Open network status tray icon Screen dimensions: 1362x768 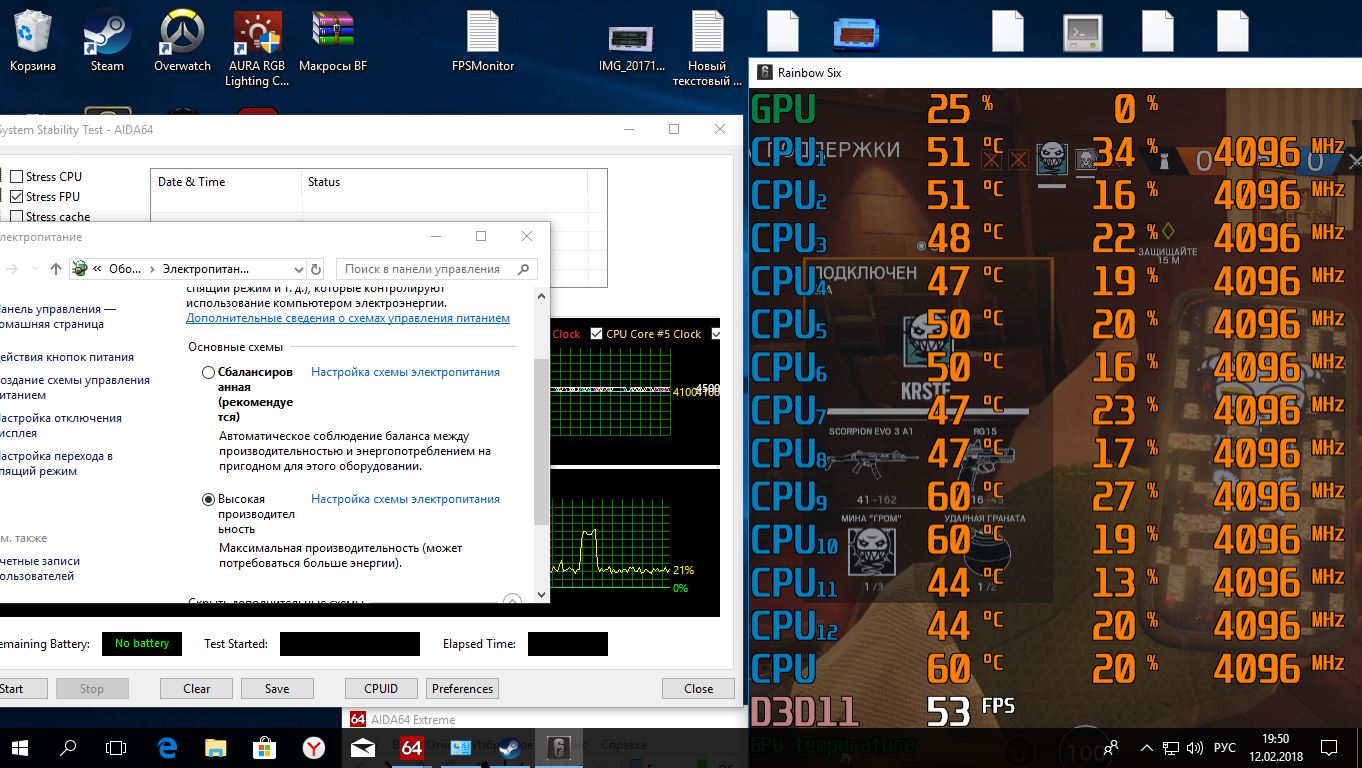[1169, 747]
